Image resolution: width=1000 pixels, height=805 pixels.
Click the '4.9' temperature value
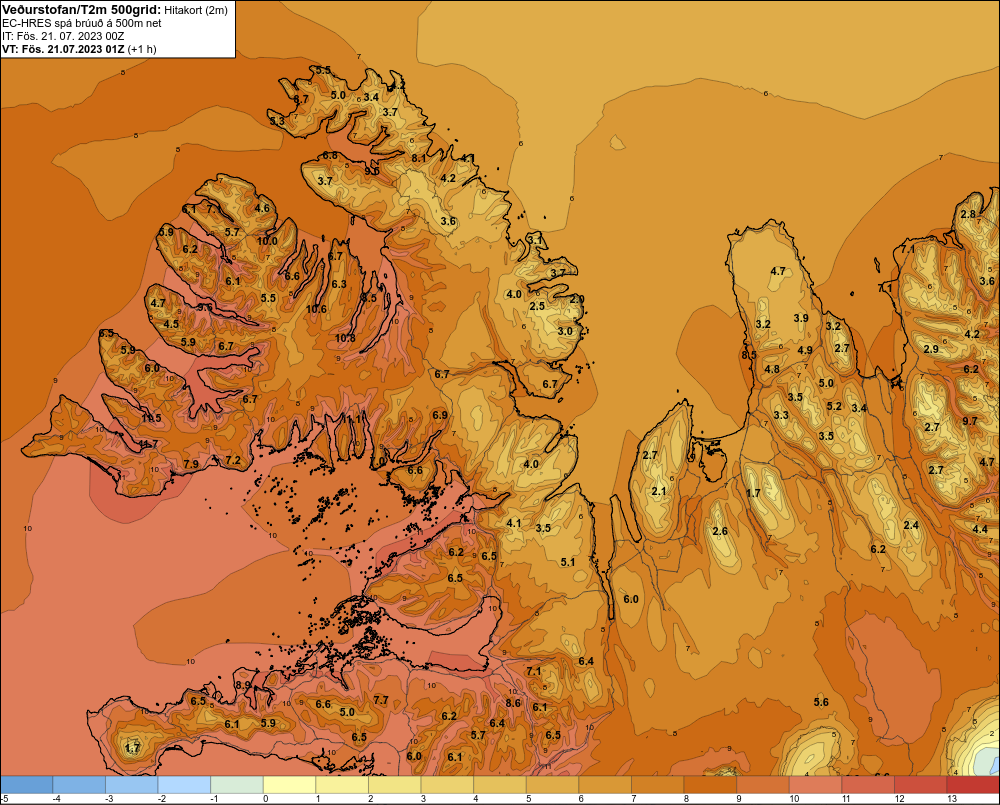point(805,350)
